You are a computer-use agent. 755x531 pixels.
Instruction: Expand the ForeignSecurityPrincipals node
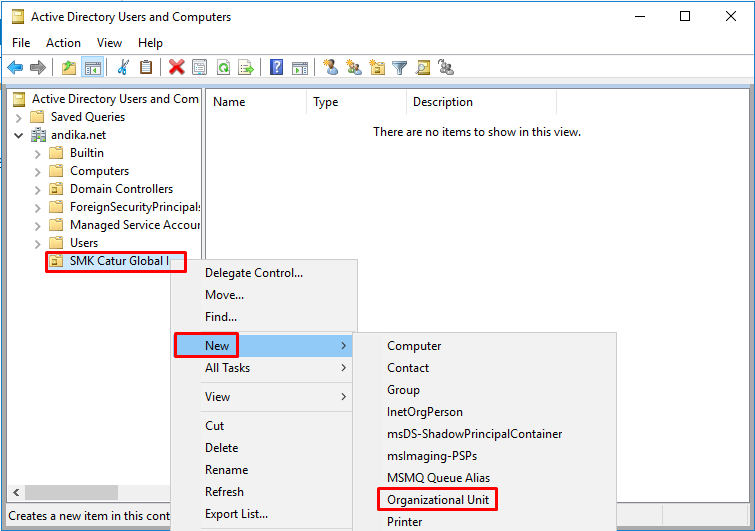(38, 207)
